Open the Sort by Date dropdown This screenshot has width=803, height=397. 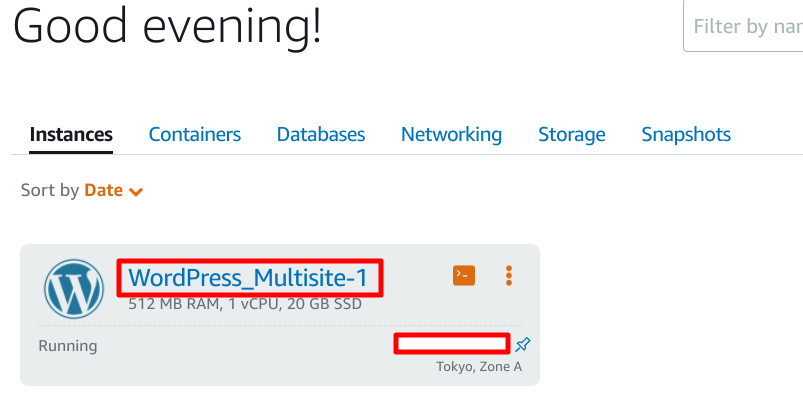tap(113, 191)
